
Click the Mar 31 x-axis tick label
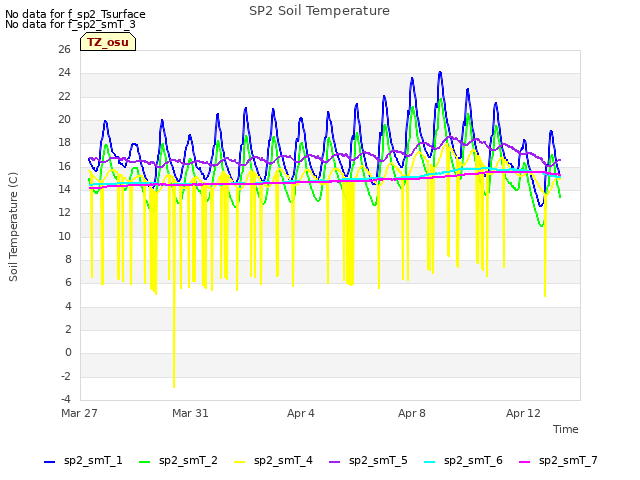pos(190,413)
